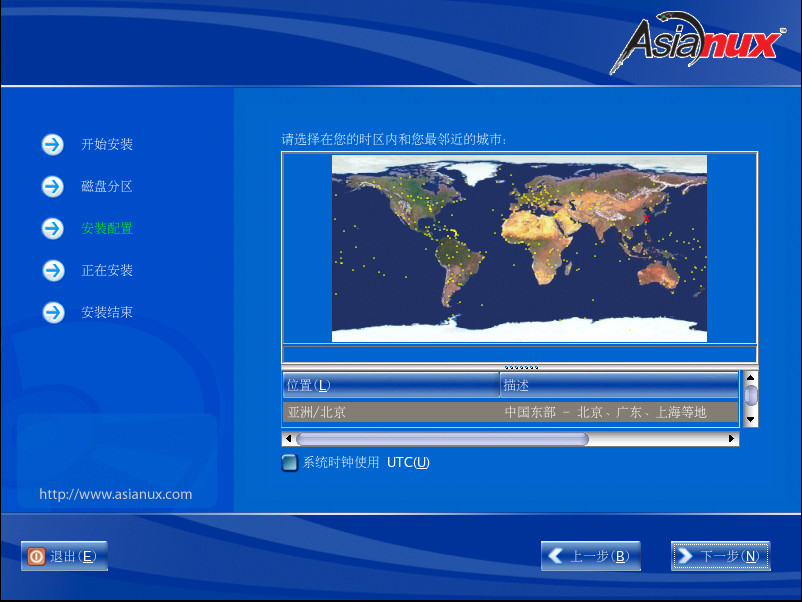The width and height of the screenshot is (802, 602).
Task: Click the 上一步(B) button to go back
Action: pyautogui.click(x=591, y=556)
